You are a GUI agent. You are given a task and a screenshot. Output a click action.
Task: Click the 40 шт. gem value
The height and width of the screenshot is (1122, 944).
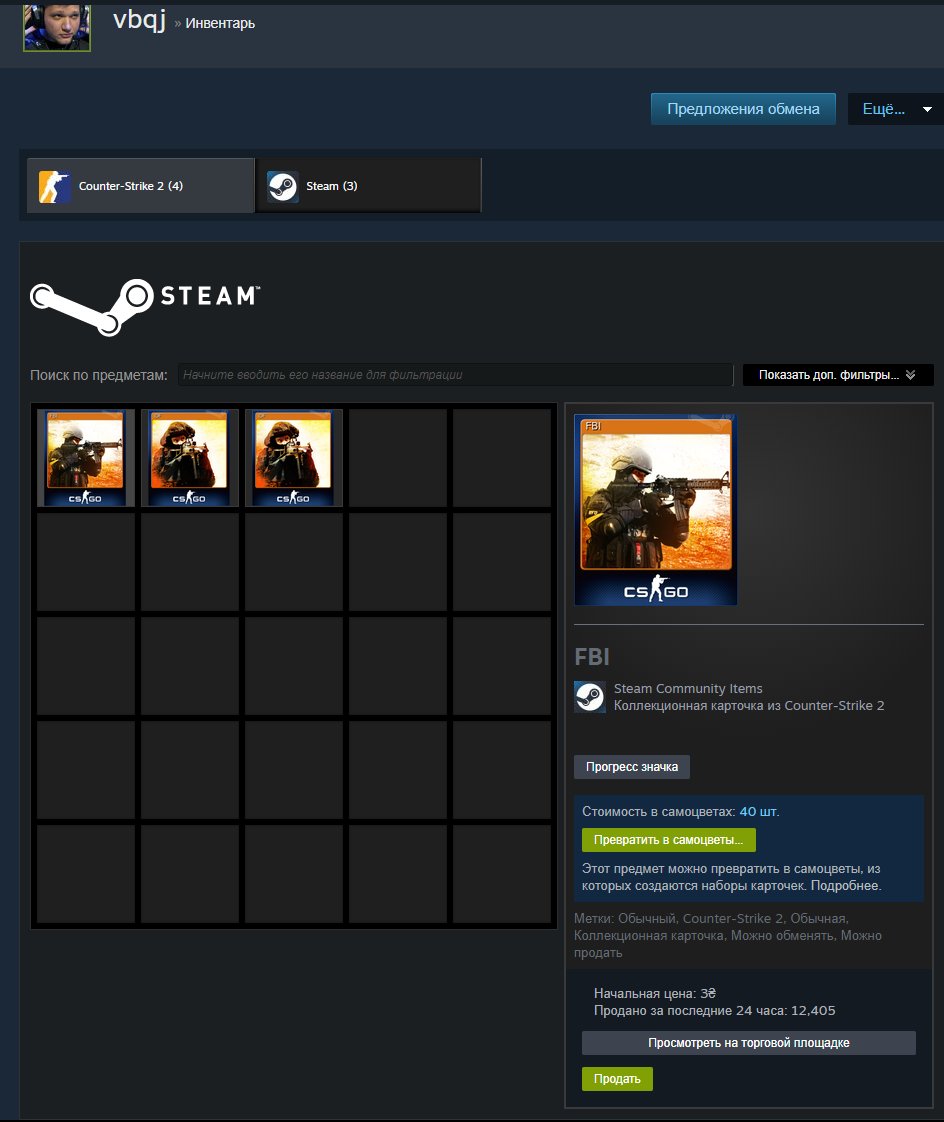pyautogui.click(x=759, y=812)
